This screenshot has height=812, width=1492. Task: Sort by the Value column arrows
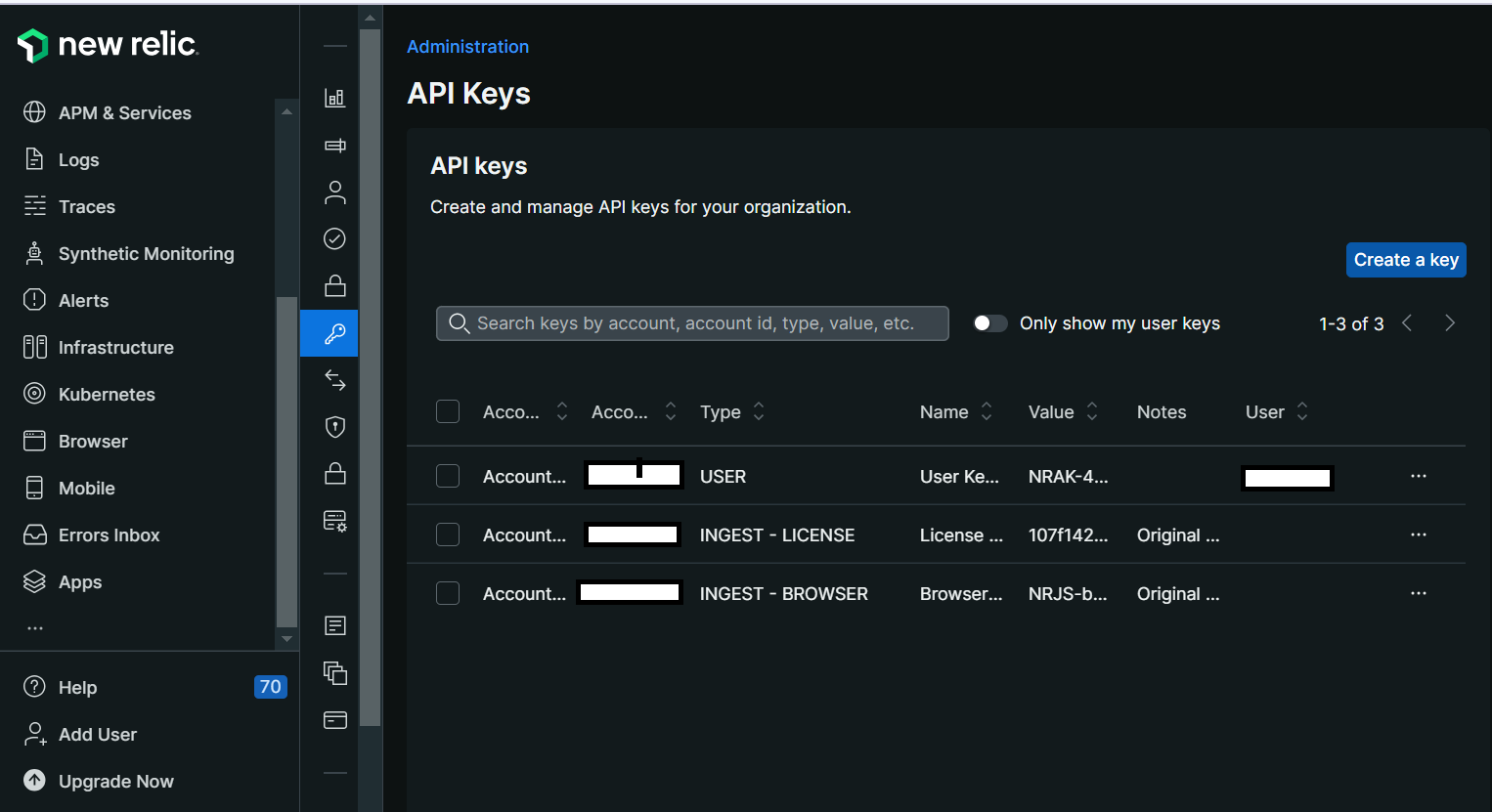pos(1092,411)
